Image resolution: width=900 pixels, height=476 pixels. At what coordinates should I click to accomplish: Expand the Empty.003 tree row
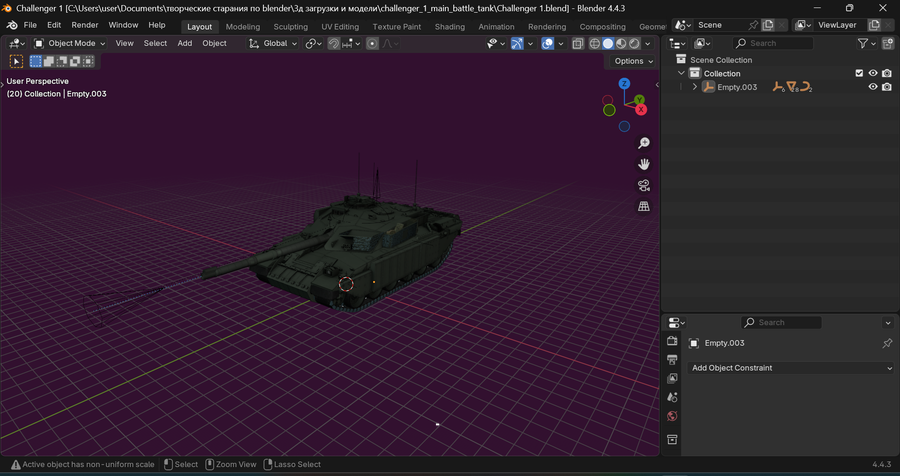[695, 87]
